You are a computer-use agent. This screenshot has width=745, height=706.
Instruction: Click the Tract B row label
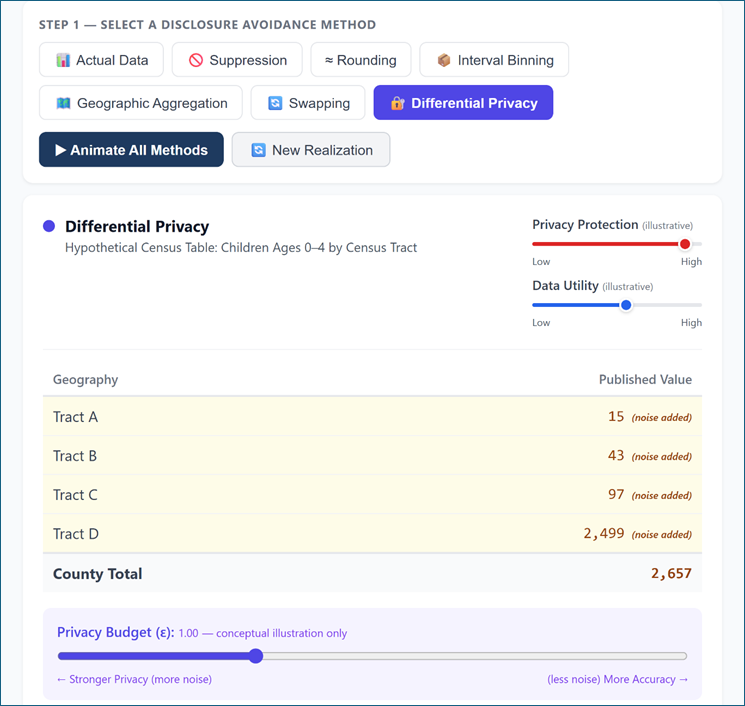point(75,456)
